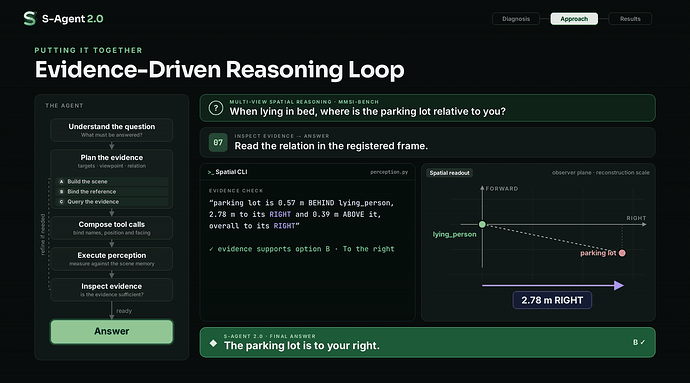This screenshot has height=383, width=690.
Task: Click sub-step B Bind the reference
Action: pyautogui.click(x=112, y=192)
